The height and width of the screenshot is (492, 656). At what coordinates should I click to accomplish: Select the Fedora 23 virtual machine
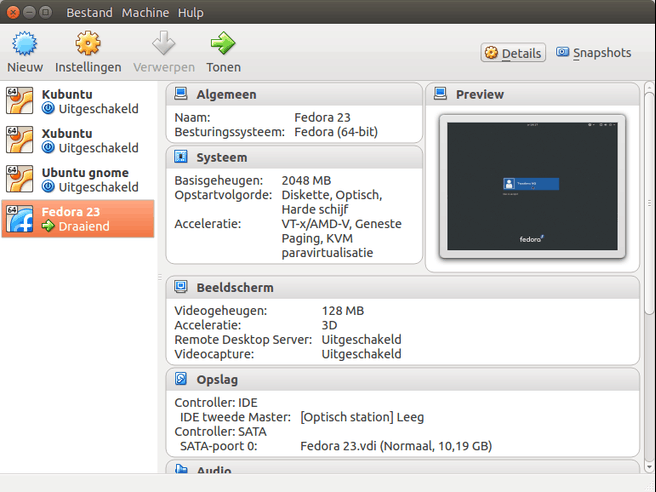coord(78,218)
